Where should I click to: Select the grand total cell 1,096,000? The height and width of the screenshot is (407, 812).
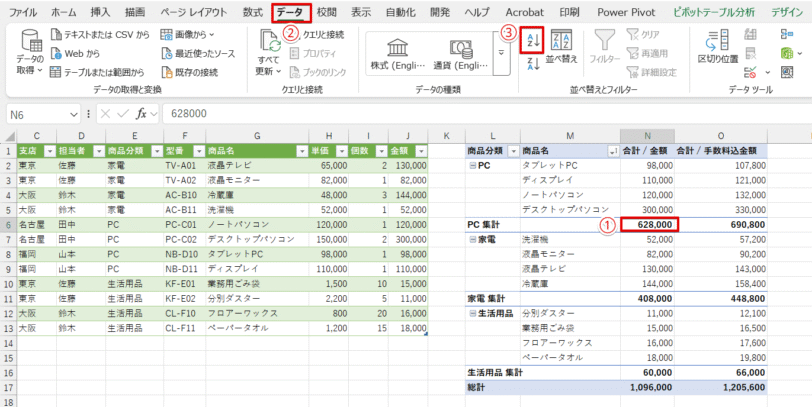(647, 387)
